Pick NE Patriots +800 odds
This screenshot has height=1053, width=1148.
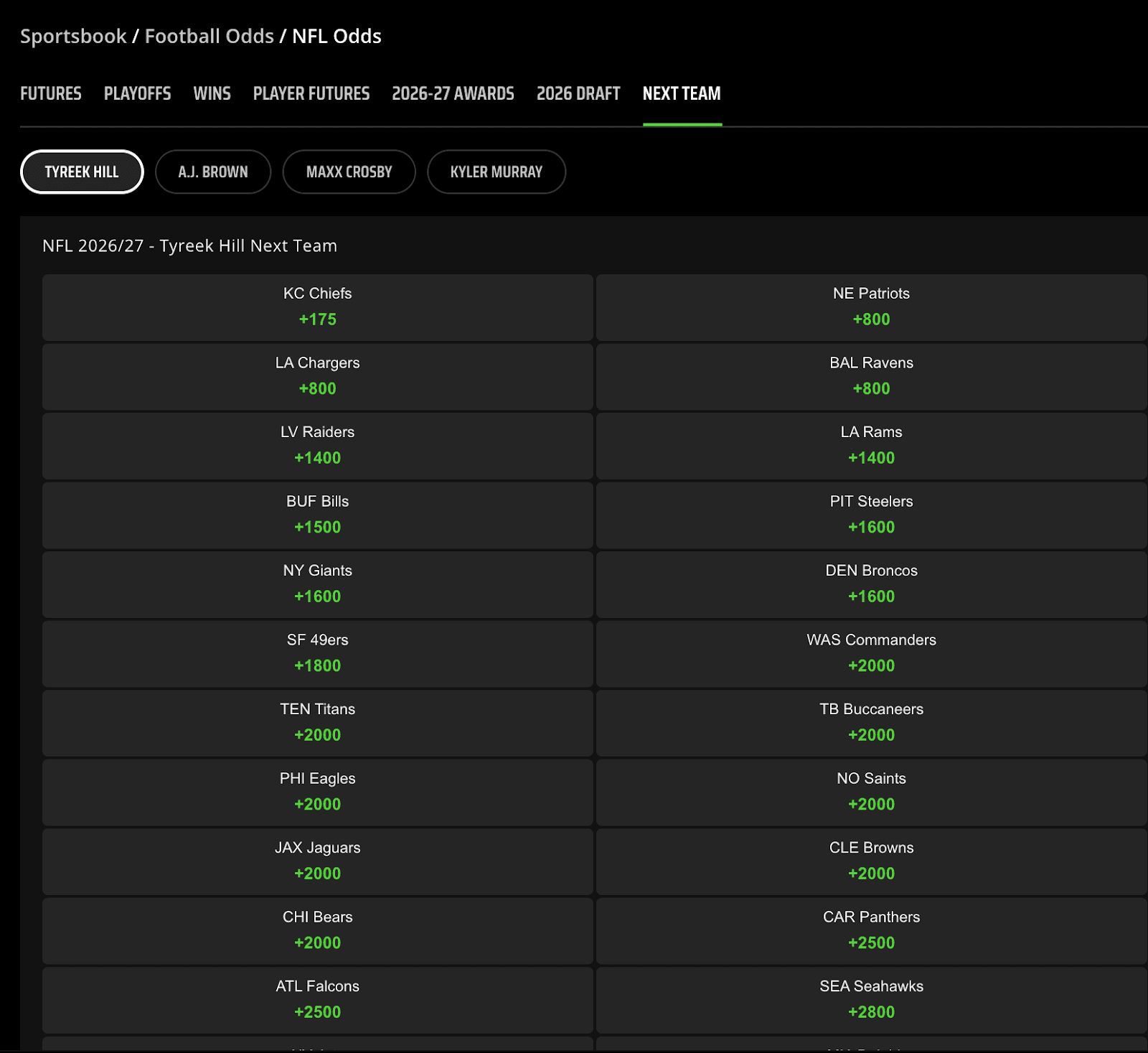(x=871, y=307)
